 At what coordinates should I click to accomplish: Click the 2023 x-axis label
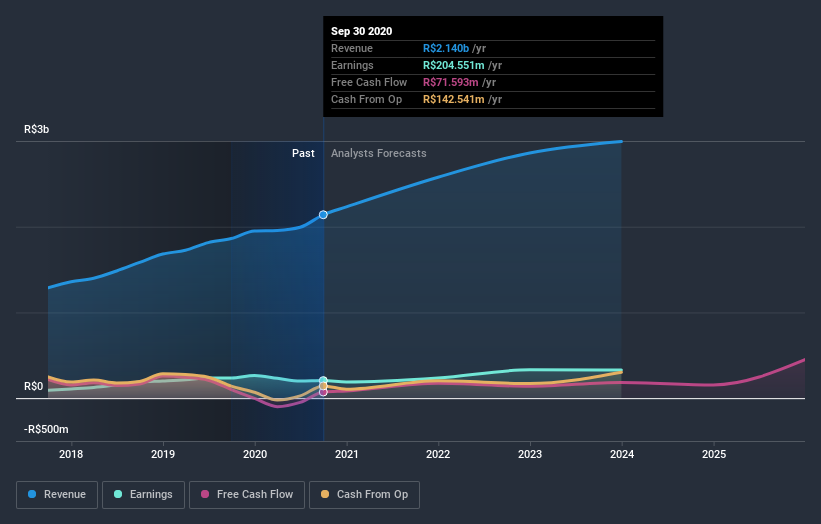tap(530, 454)
